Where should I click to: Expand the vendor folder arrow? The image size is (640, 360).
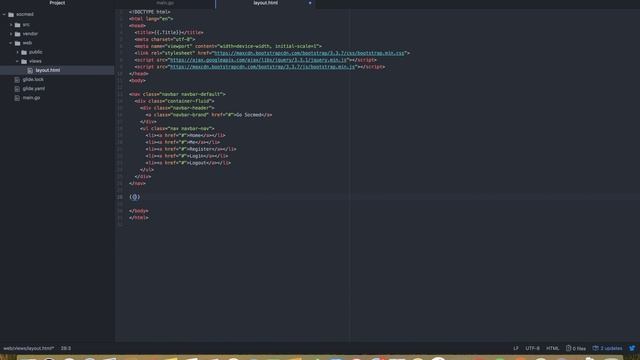pos(11,34)
